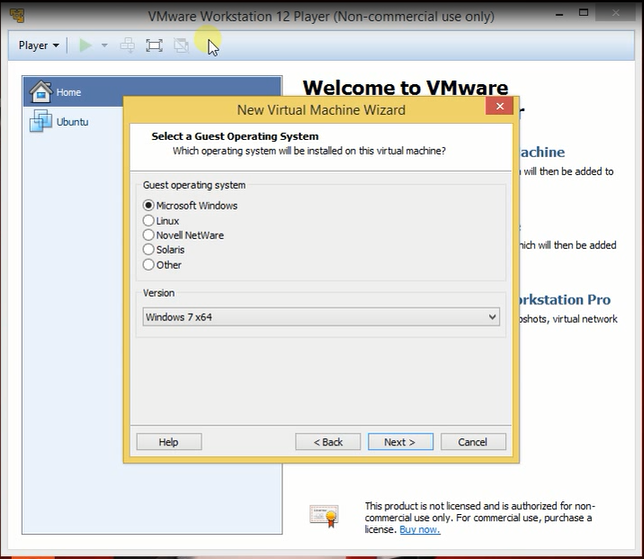
Task: Close the wizard with red X
Action: coord(499,106)
